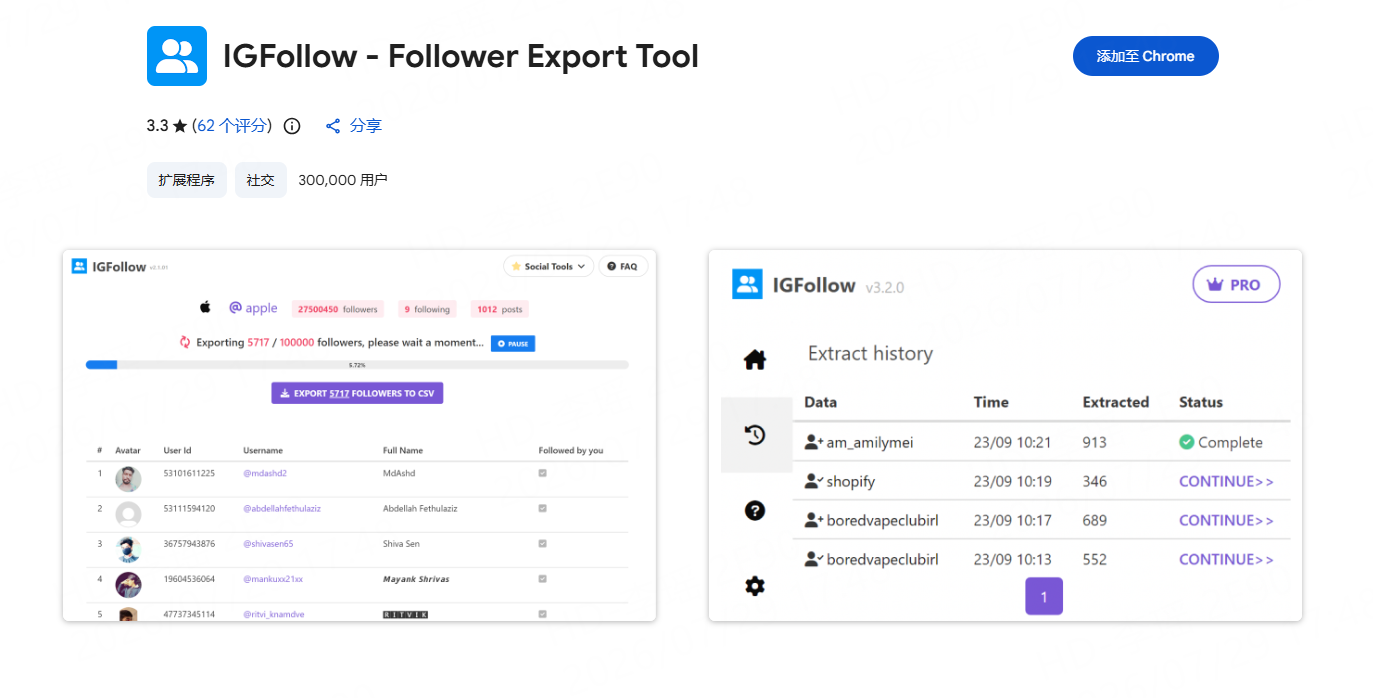Click the 300,000 用户 text
Viewport: 1373px width, 698px height.
tap(343, 180)
